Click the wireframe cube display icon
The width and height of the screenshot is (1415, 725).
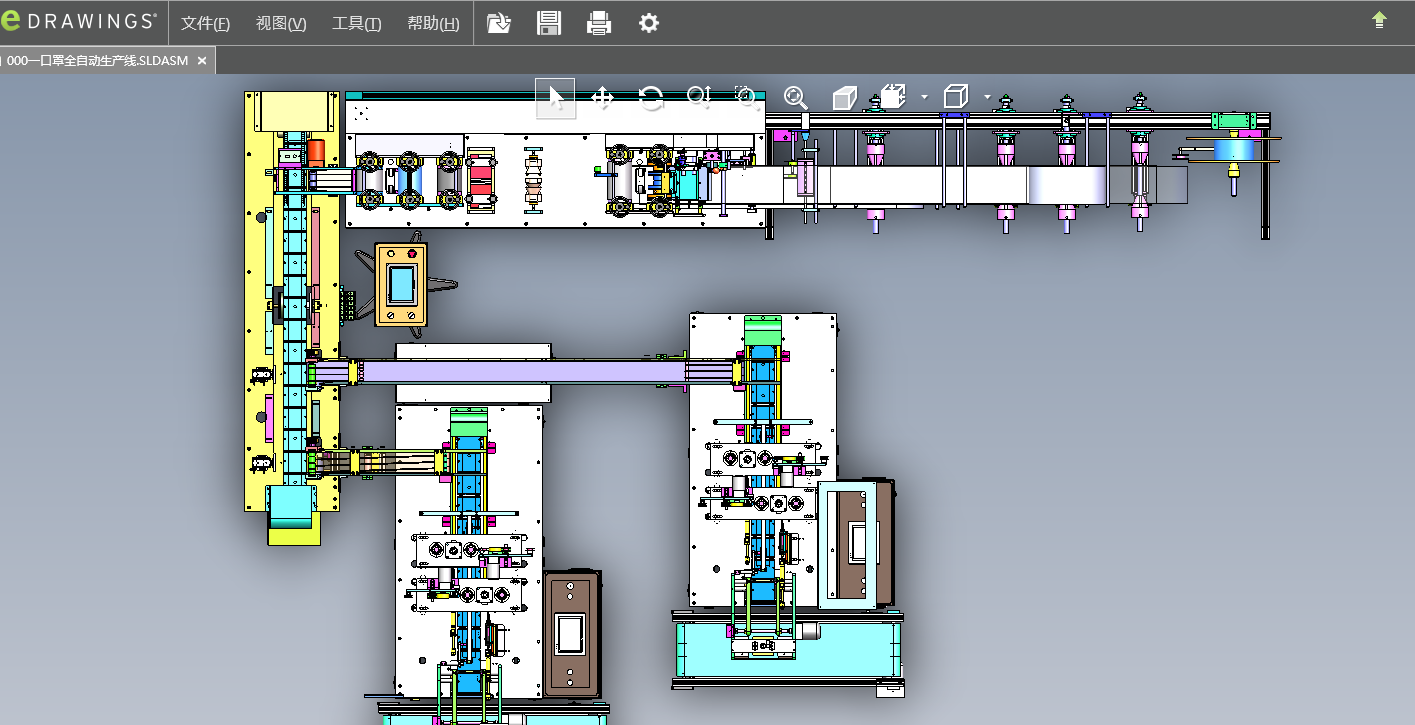956,97
